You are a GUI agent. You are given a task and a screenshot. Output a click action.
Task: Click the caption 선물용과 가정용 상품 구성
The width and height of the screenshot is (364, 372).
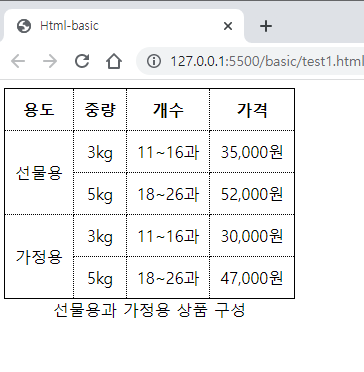[149, 310]
